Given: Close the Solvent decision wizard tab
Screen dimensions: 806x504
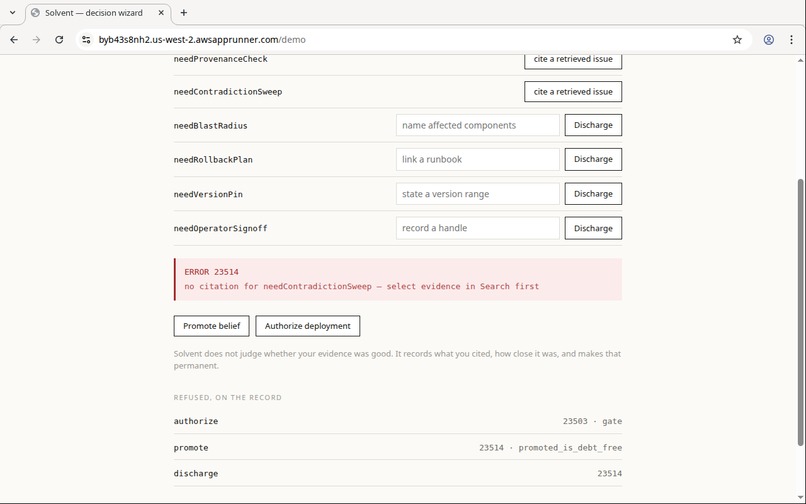Looking at the screenshot, I should 161,13.
